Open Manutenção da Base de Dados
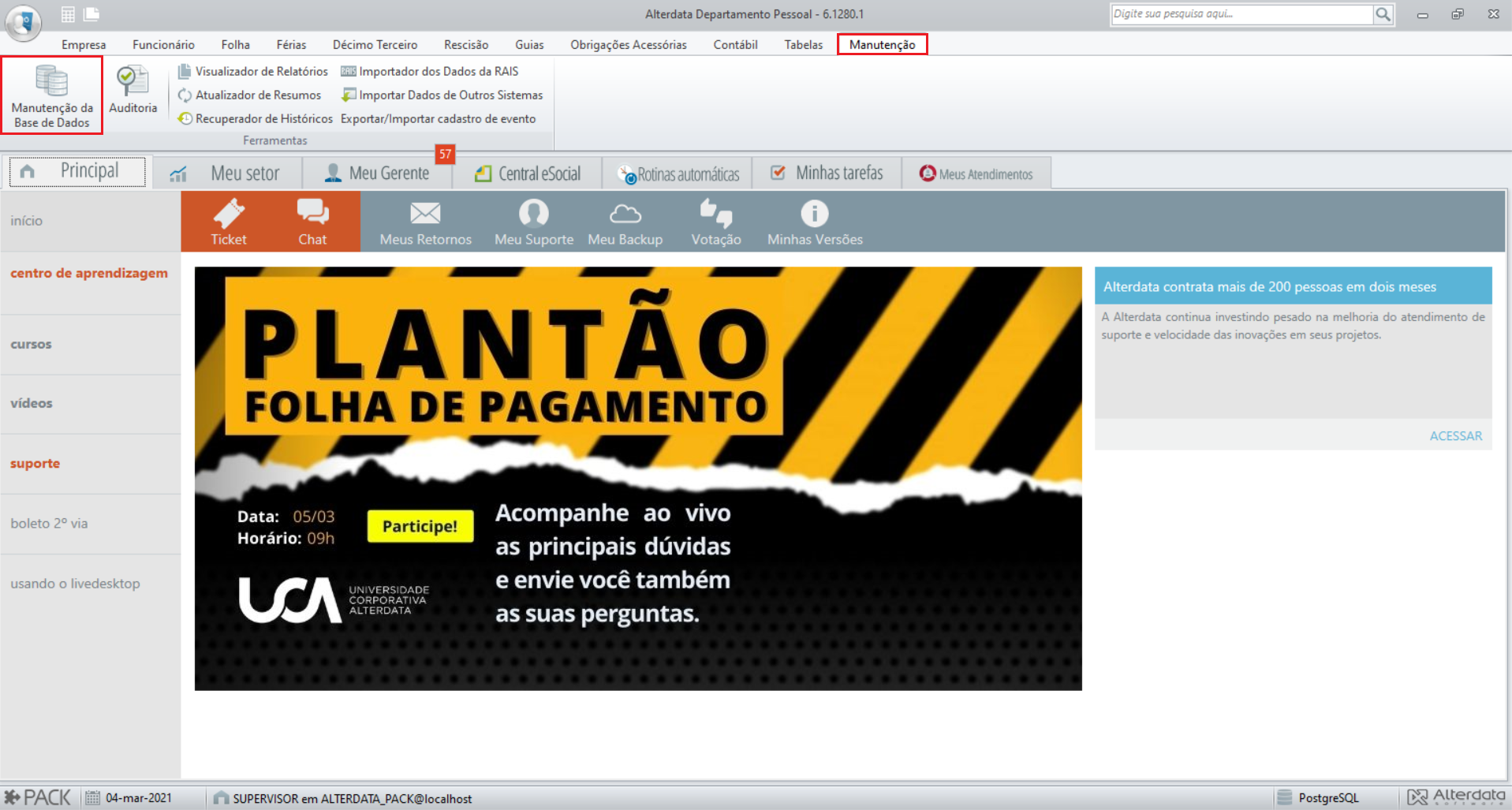The image size is (1512, 810). pyautogui.click(x=52, y=95)
